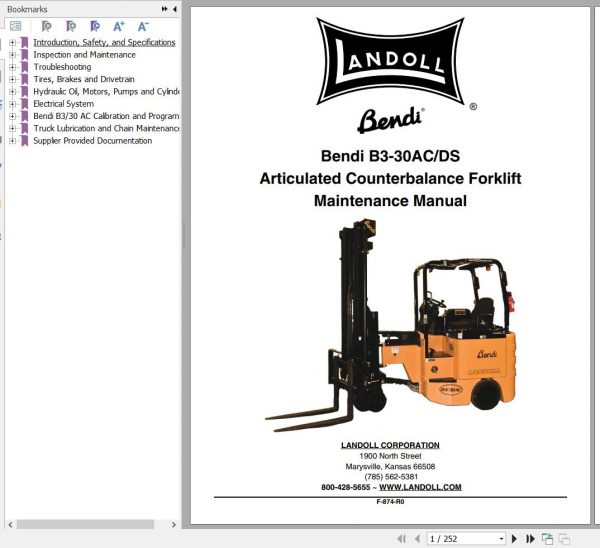Click the Marysville, Kansas 66508 address line
Image resolution: width=600 pixels, height=548 pixels.
390,466
